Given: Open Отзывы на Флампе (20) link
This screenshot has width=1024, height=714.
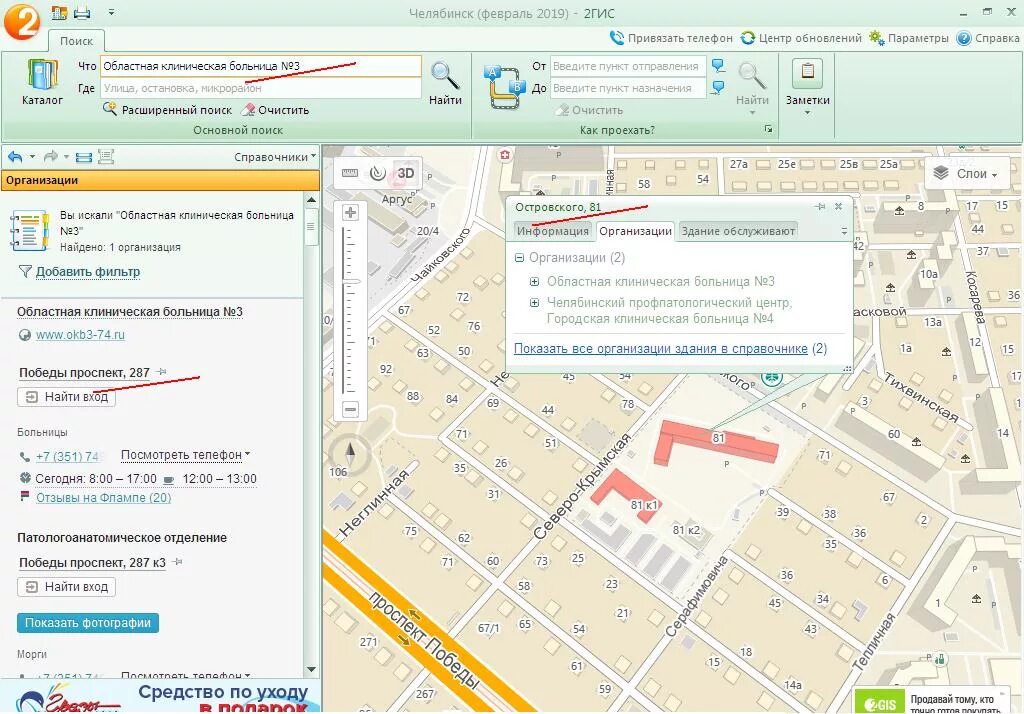Looking at the screenshot, I should (103, 497).
